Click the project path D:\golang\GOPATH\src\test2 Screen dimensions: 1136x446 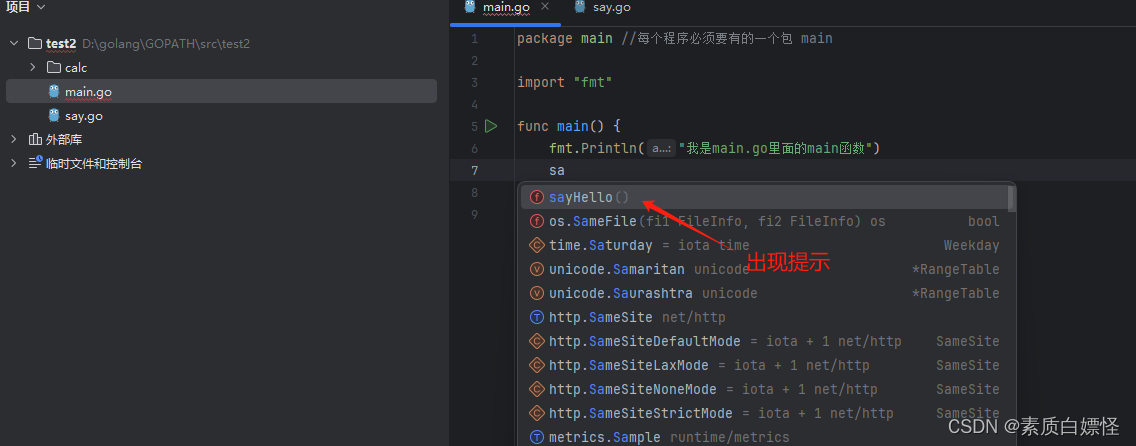(x=166, y=43)
